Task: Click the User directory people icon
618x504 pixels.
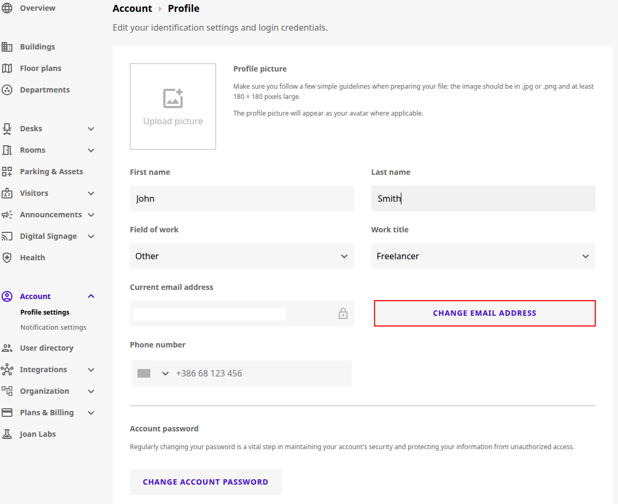Action: (x=7, y=348)
